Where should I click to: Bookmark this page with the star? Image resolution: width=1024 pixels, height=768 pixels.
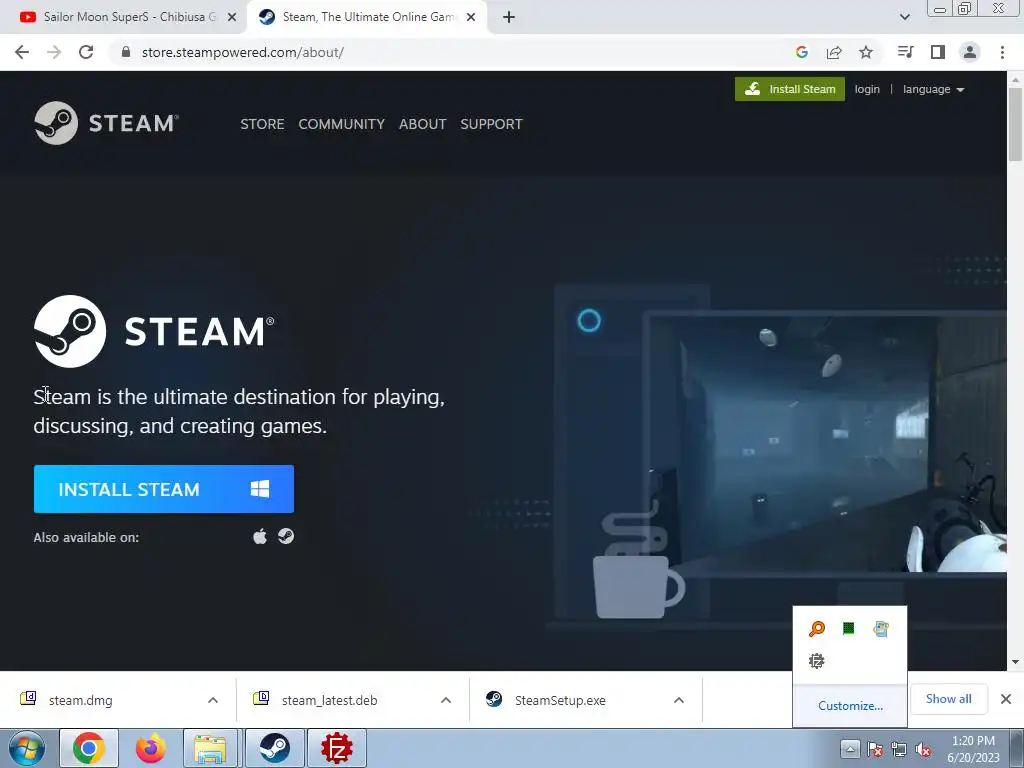click(x=866, y=52)
